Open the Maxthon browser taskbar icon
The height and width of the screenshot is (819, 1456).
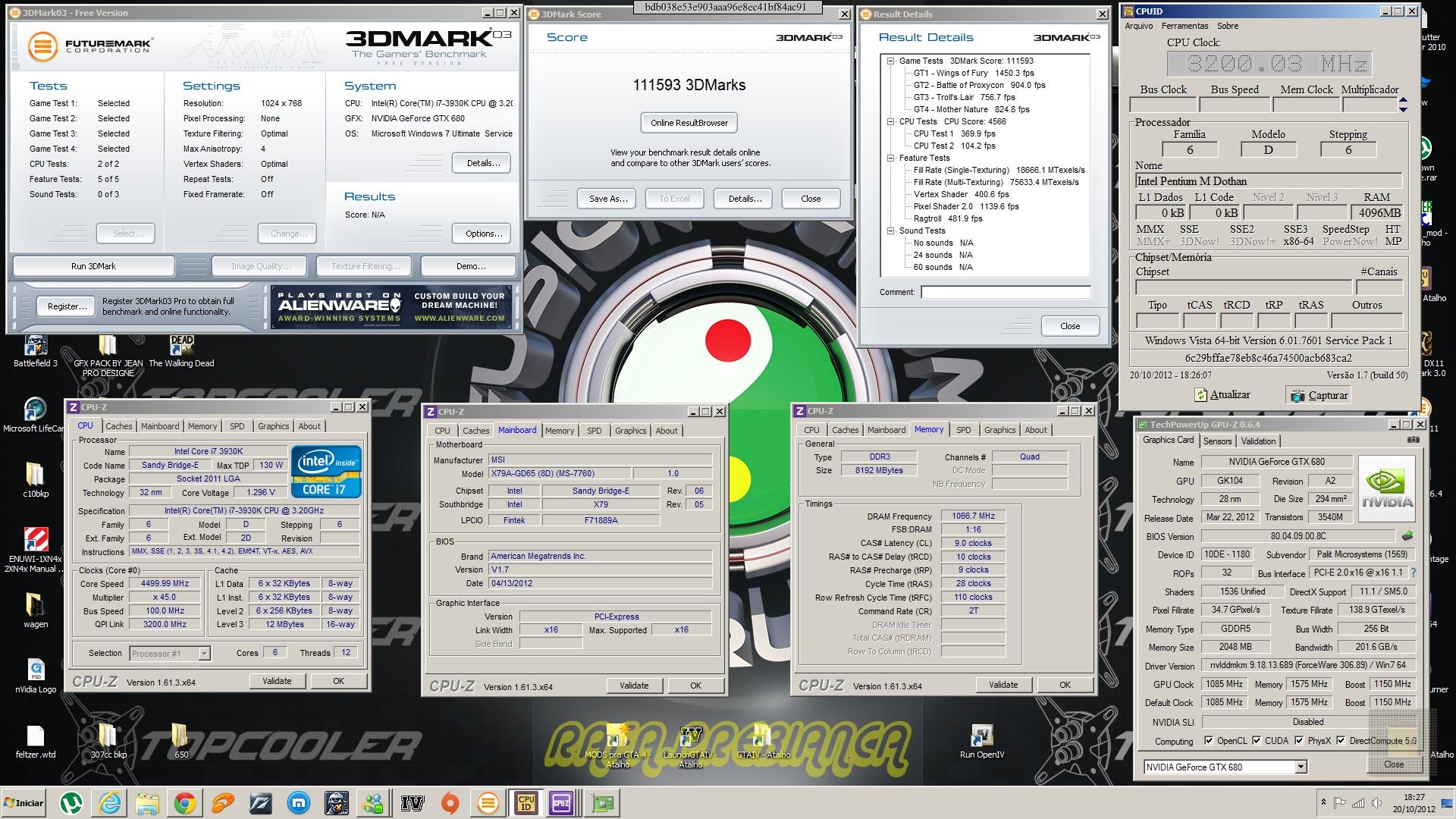coord(299,803)
